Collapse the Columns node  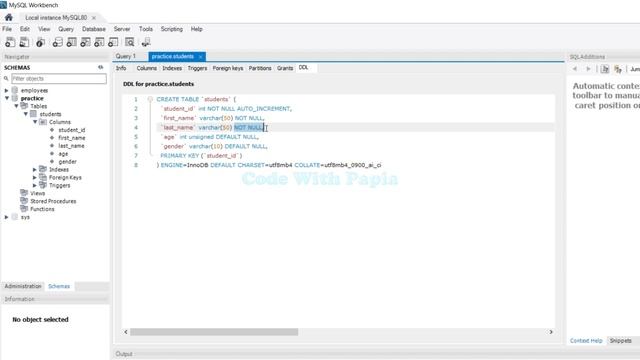(35, 122)
